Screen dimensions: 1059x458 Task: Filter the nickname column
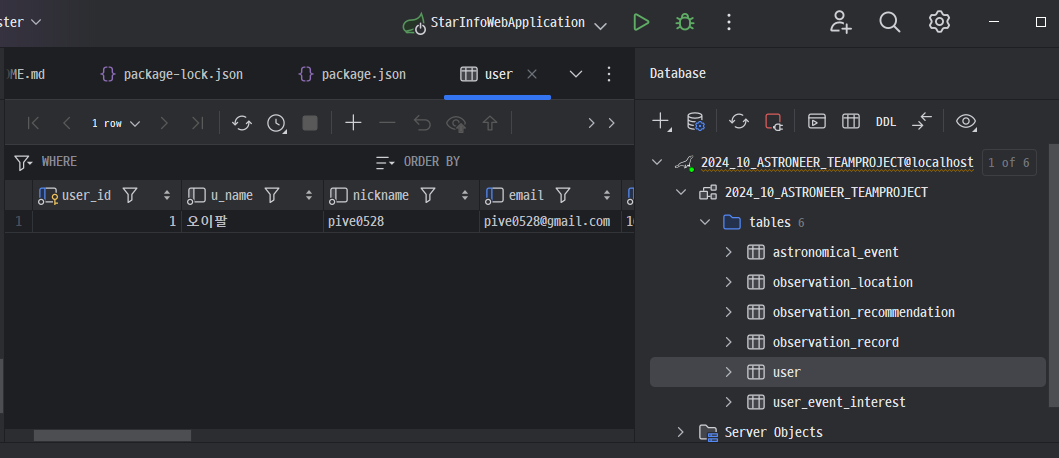[x=428, y=195]
